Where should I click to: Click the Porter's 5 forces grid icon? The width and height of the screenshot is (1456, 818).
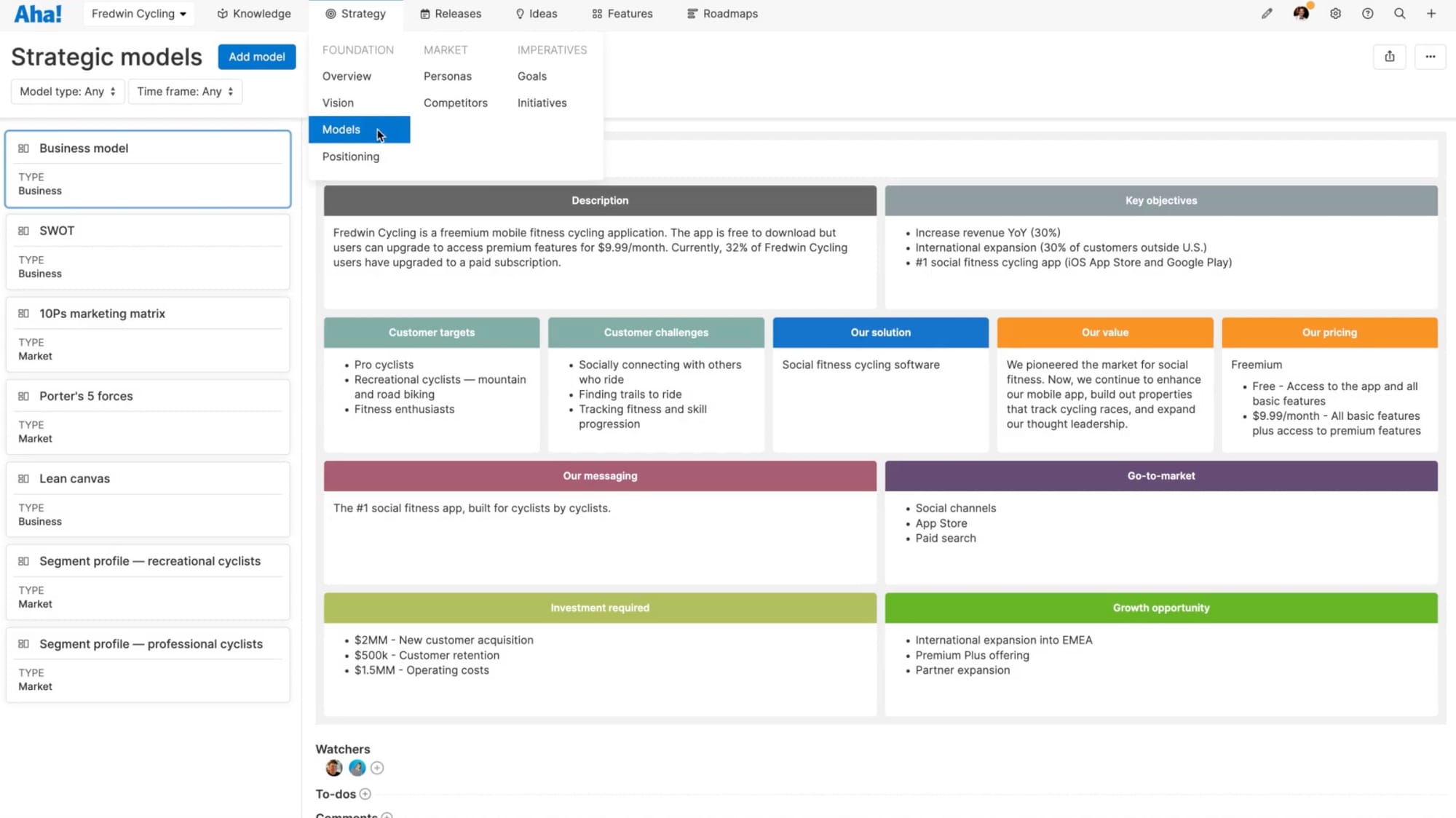tap(23, 397)
